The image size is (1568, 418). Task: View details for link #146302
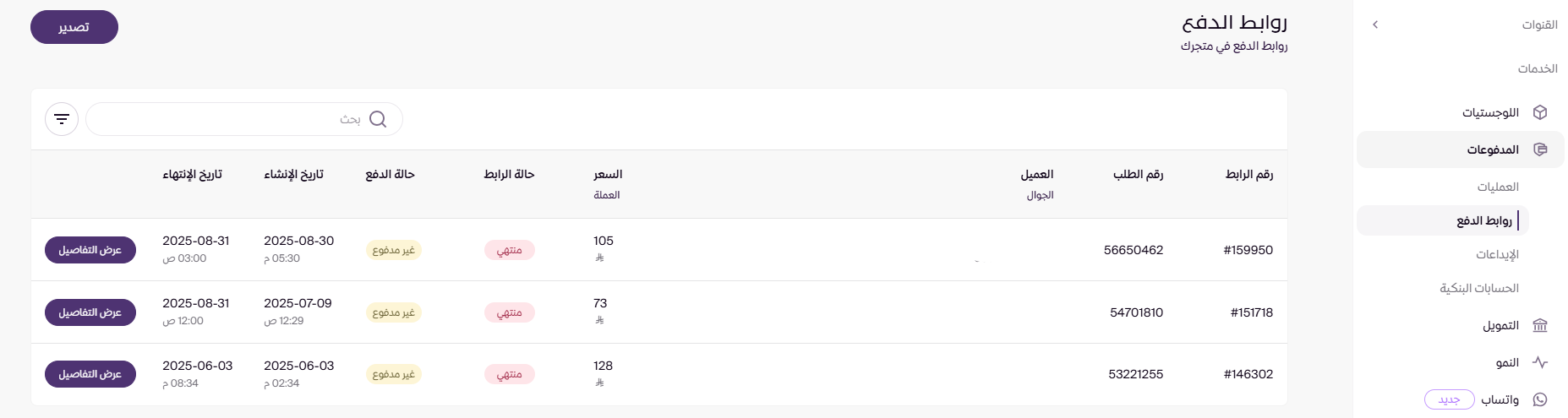pyautogui.click(x=90, y=374)
